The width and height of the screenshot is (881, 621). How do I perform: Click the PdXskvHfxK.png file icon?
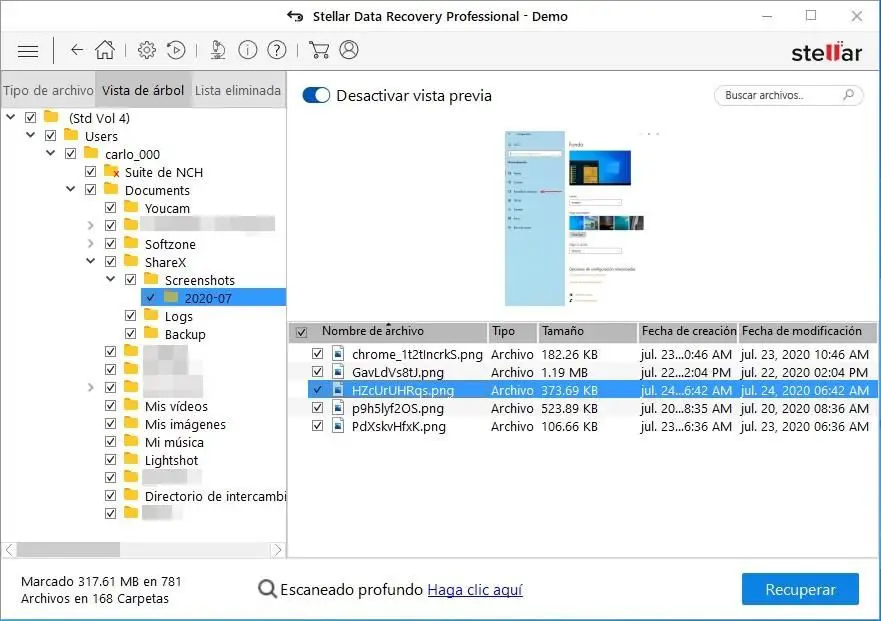(x=338, y=426)
